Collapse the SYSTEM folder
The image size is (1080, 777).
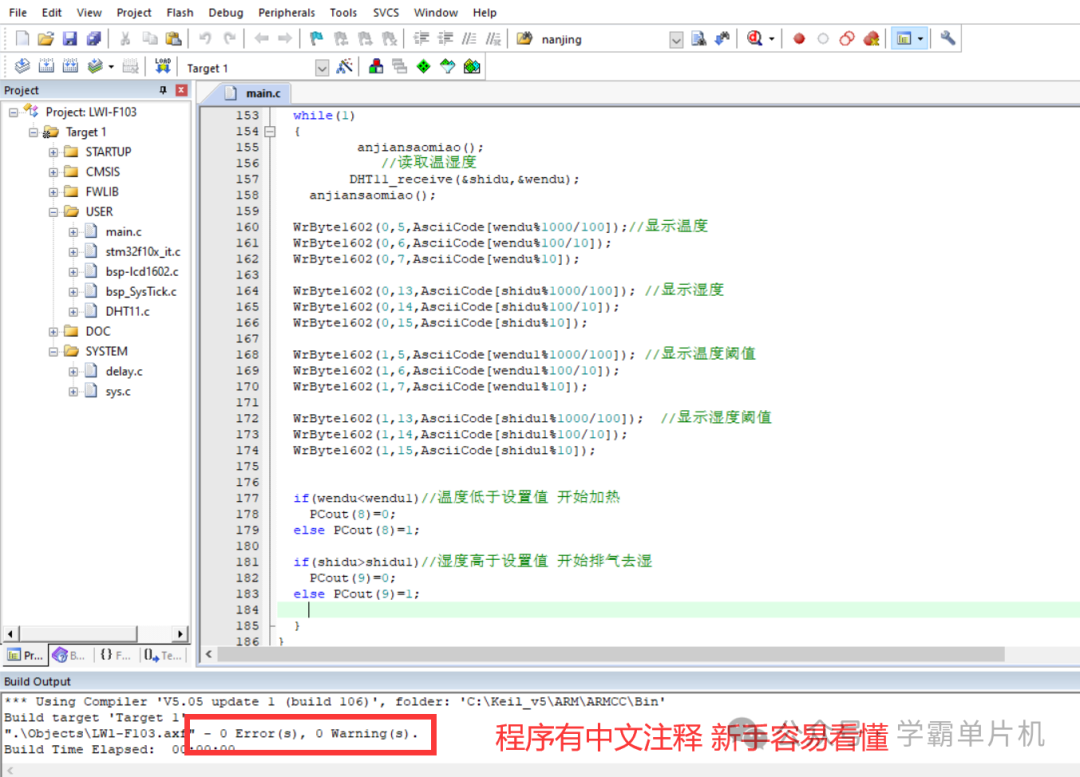point(53,352)
